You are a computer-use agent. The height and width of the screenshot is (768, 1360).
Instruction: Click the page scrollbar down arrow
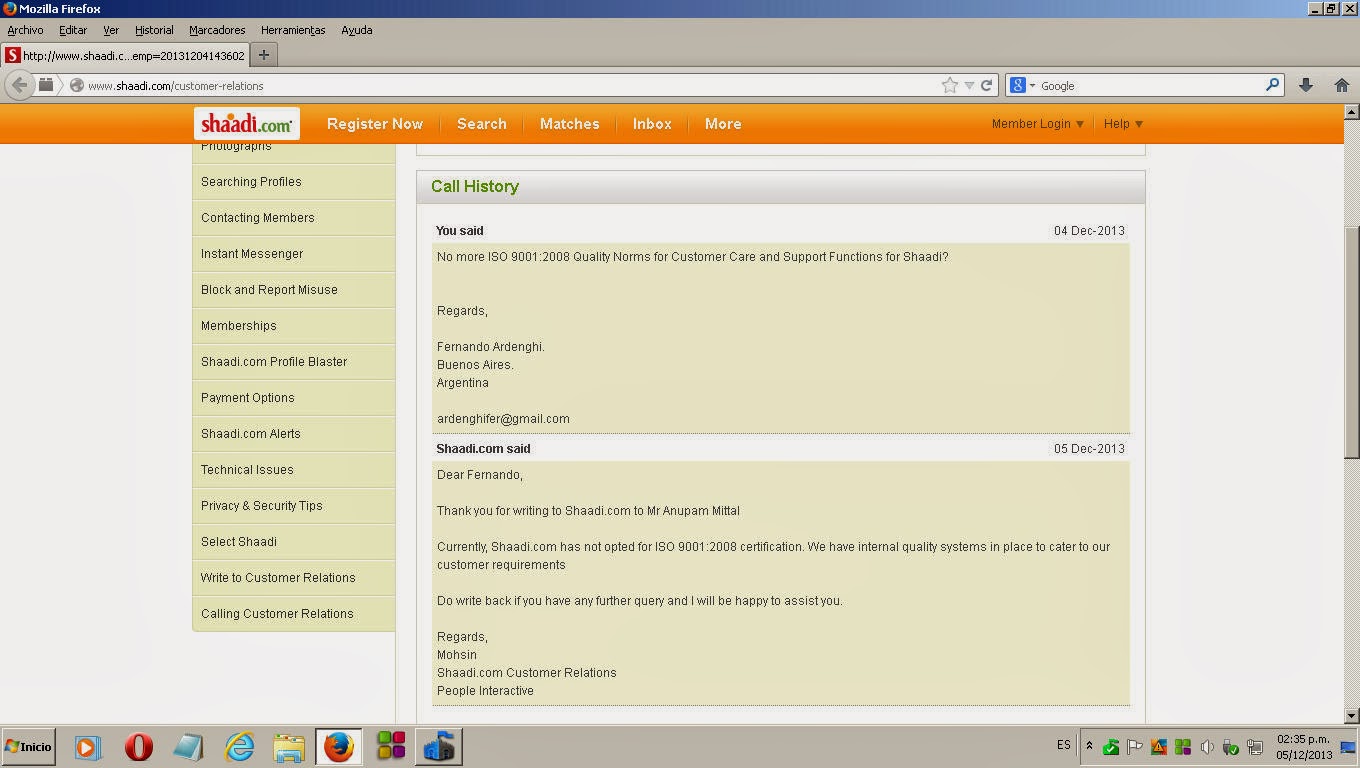coord(1352,715)
